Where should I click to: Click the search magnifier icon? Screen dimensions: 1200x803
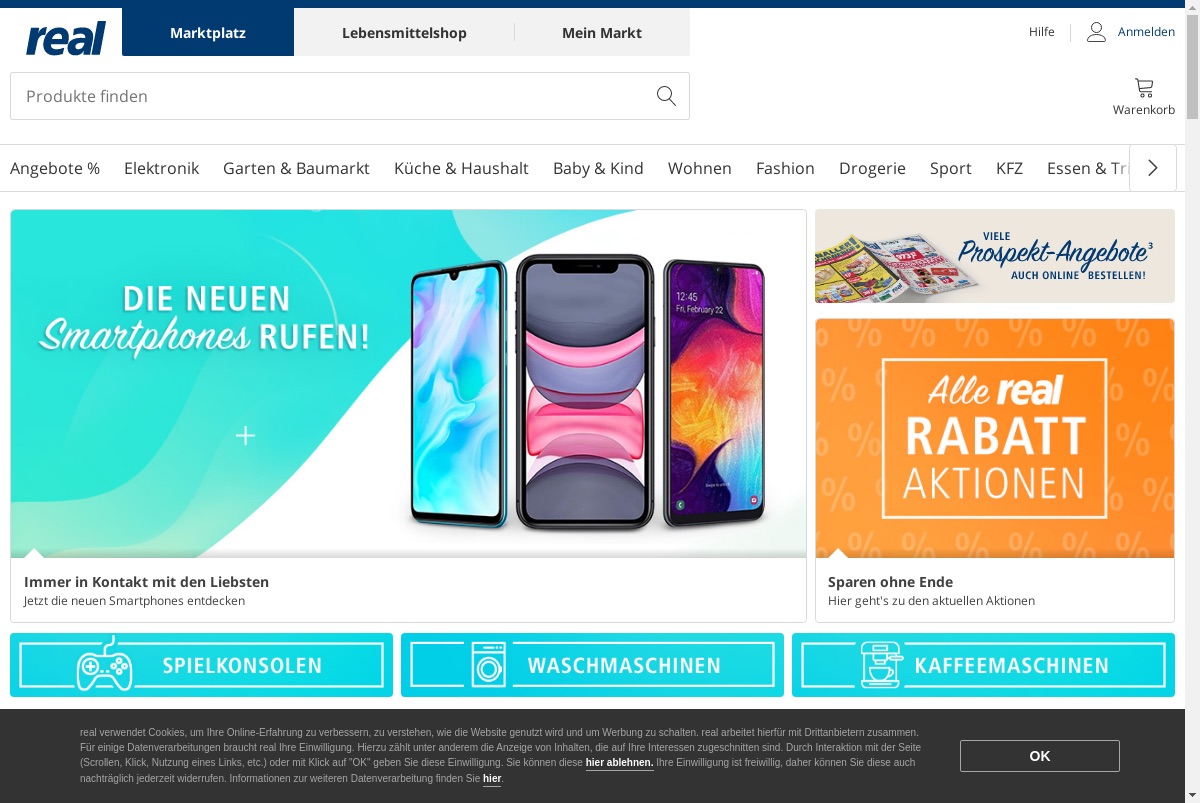pyautogui.click(x=666, y=96)
